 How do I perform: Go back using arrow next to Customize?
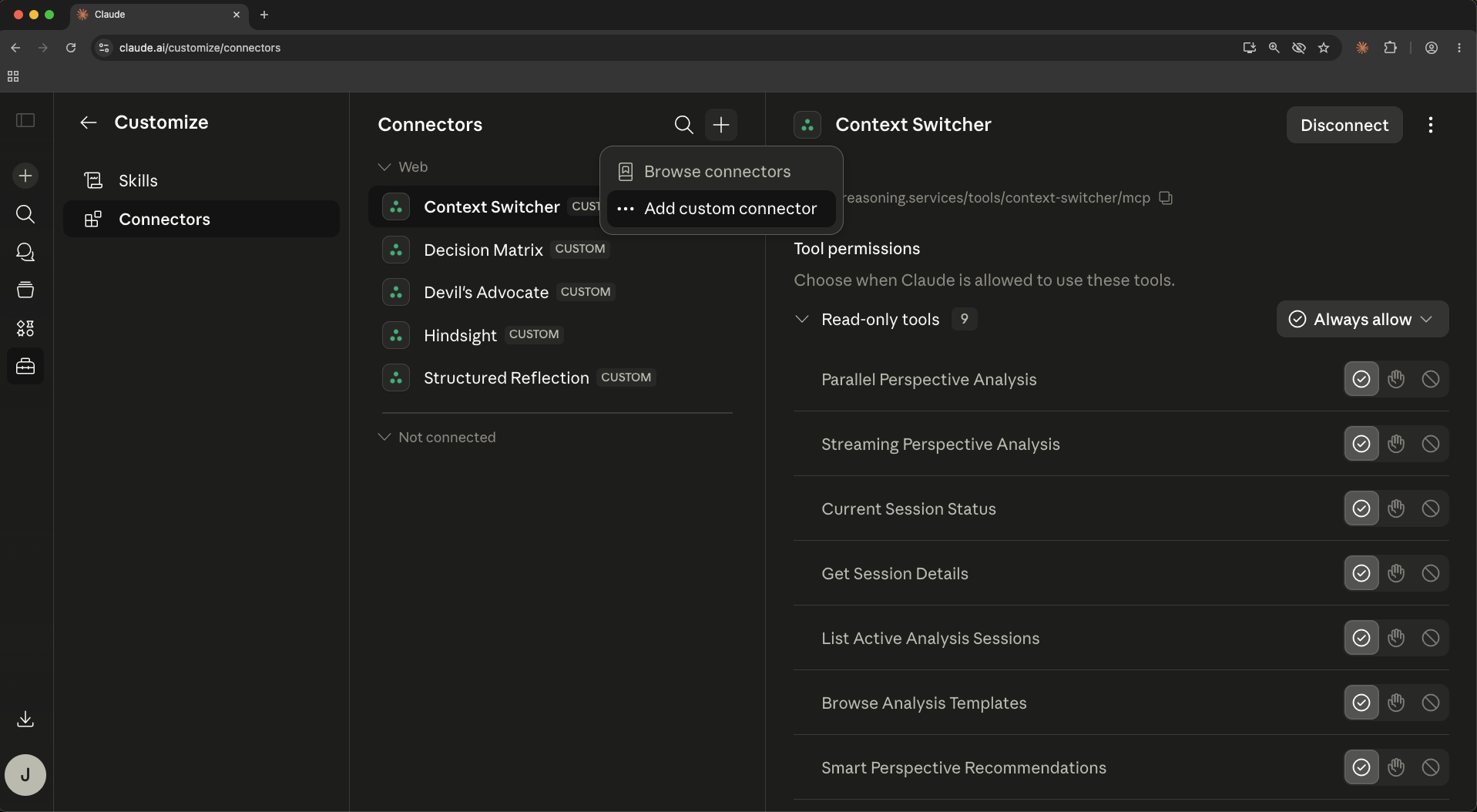pos(89,122)
